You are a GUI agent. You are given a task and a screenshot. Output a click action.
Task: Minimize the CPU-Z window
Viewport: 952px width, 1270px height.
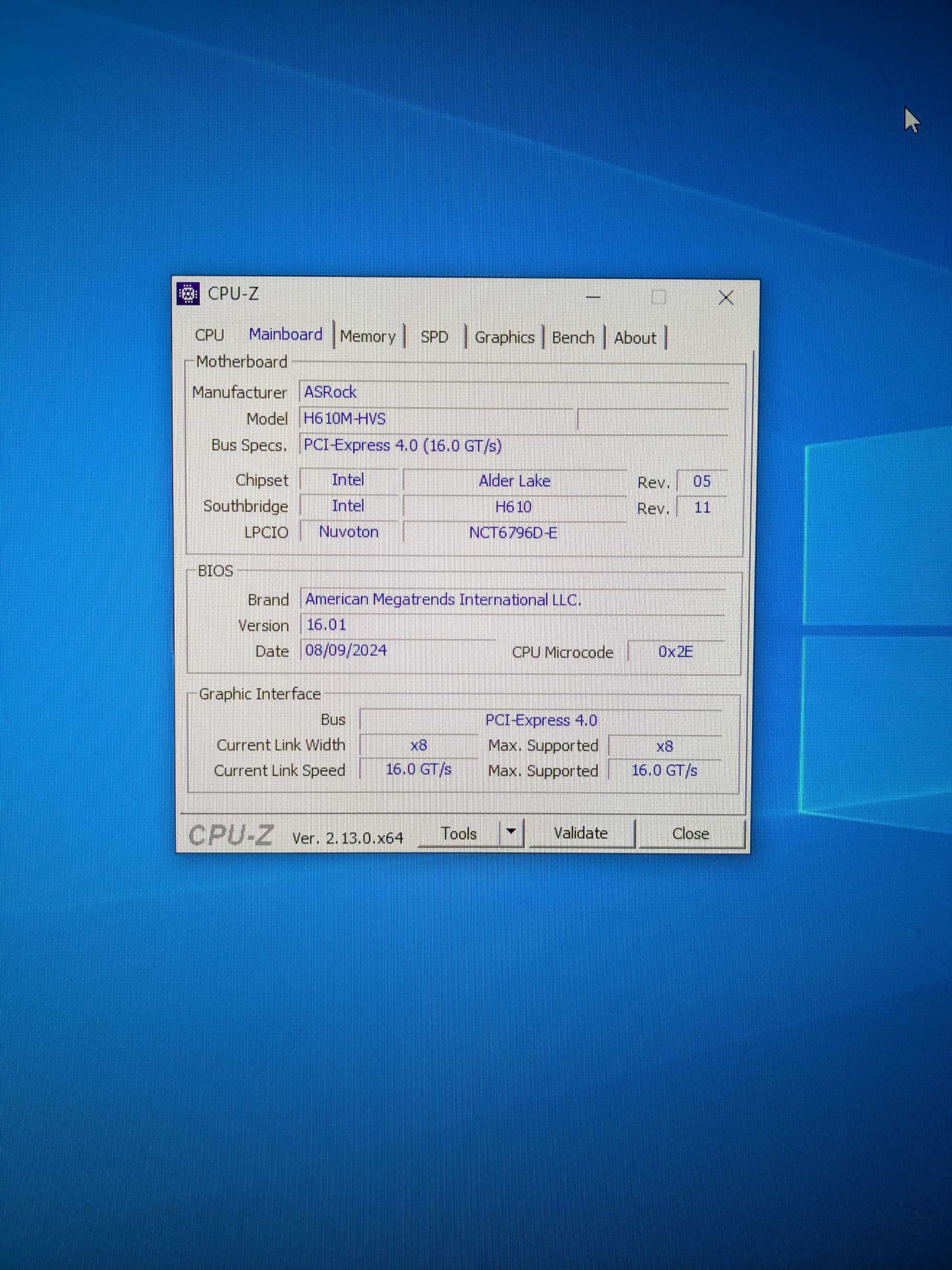click(x=593, y=298)
